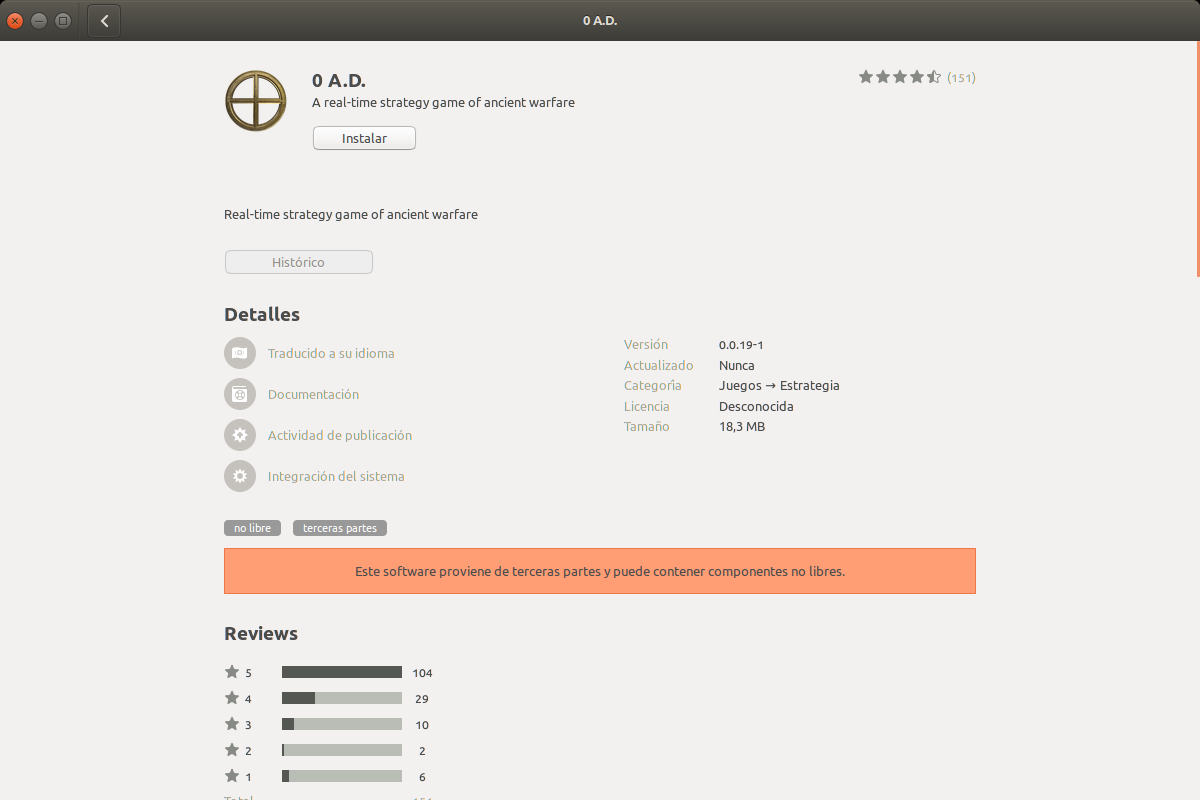Click the 4-star rating bar
Screen dimensions: 1200x800
(341, 698)
